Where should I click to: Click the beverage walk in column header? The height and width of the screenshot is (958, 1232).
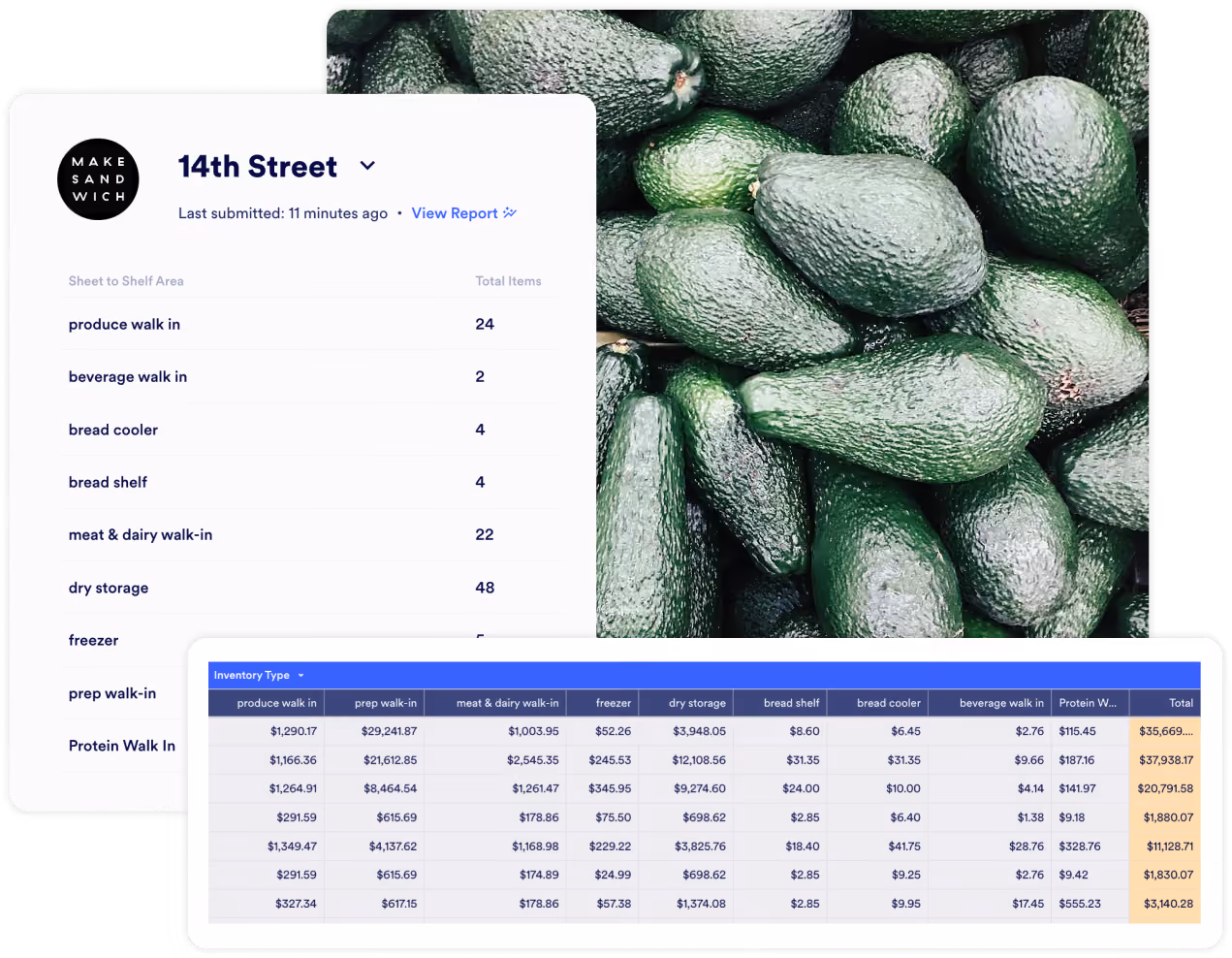(x=990, y=703)
